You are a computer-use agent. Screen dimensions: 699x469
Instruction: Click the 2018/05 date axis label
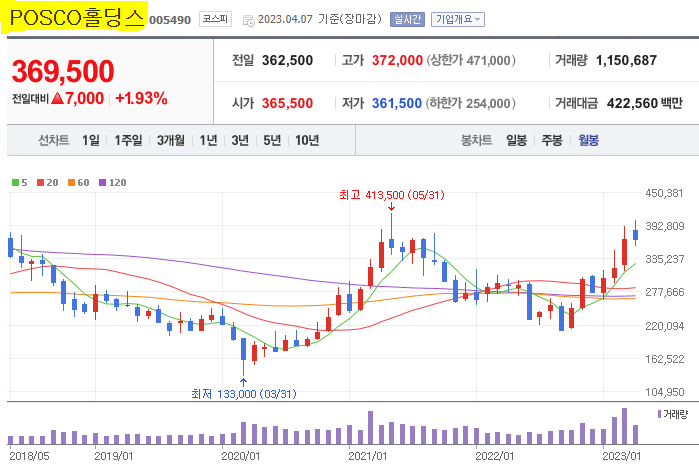pos(29,456)
